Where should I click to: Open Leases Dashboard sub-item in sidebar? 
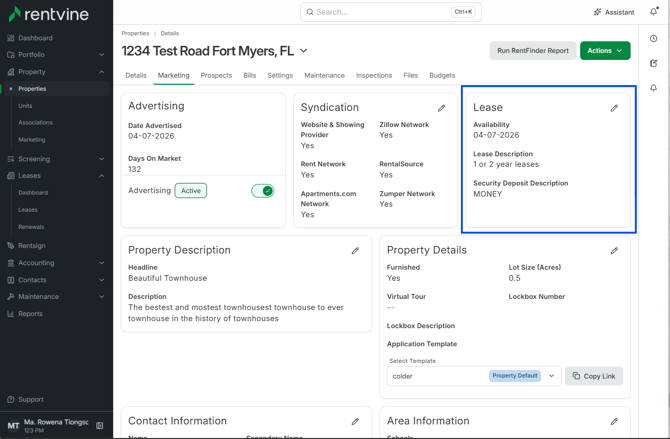click(33, 193)
